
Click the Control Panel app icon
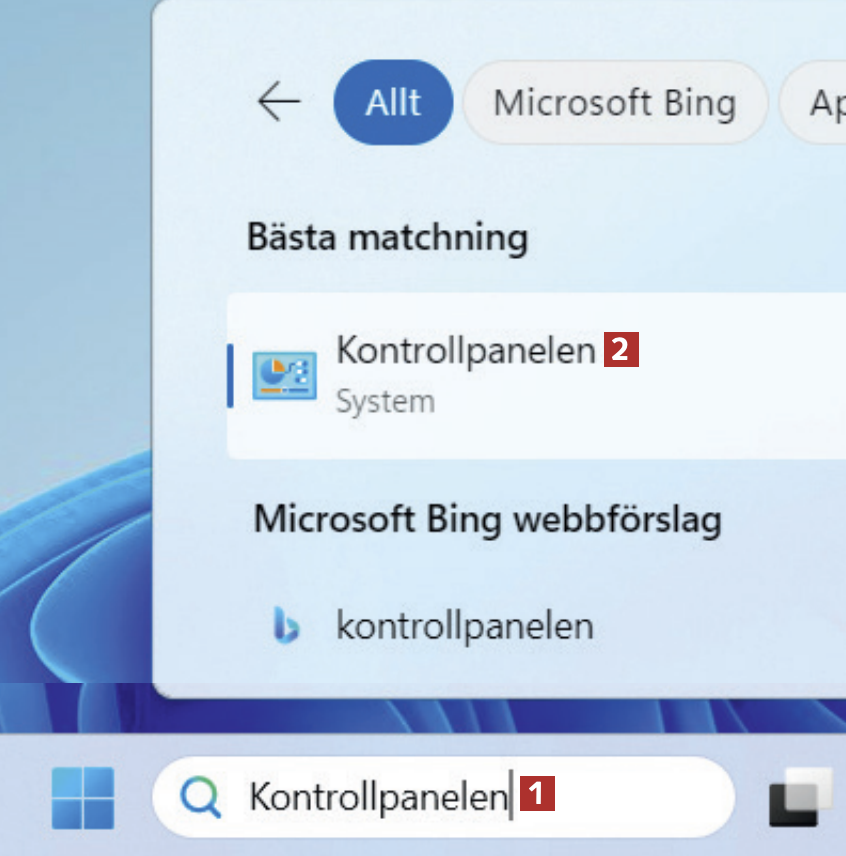tap(284, 375)
